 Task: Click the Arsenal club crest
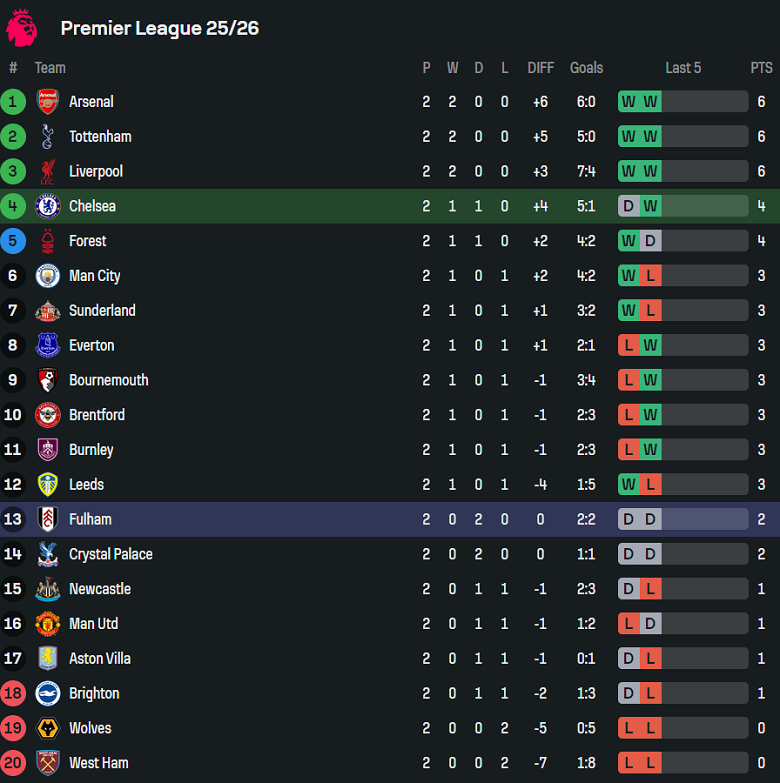point(47,101)
